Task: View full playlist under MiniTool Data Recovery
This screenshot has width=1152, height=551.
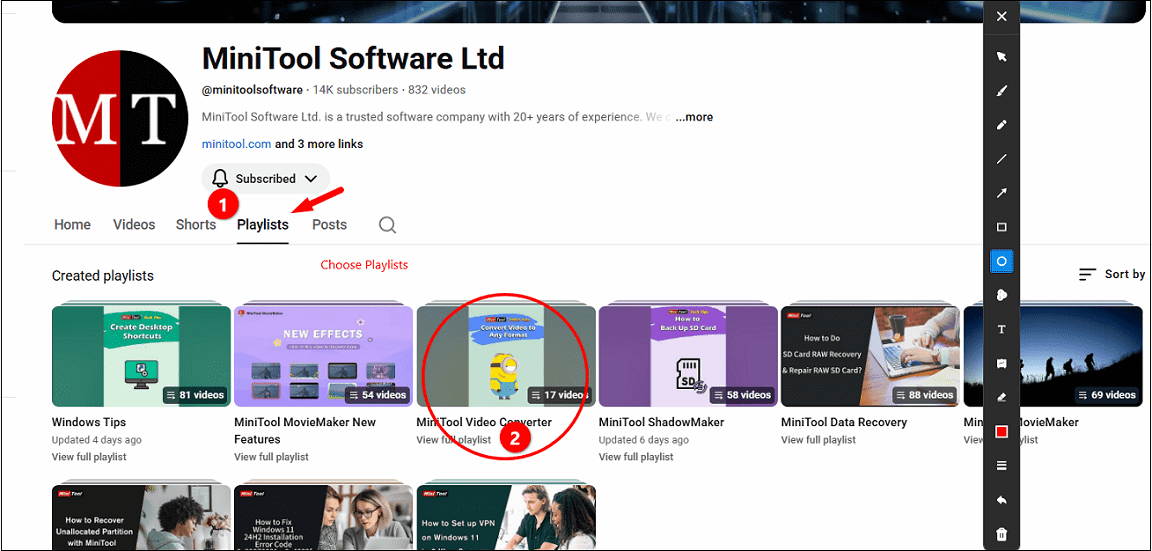Action: [818, 440]
